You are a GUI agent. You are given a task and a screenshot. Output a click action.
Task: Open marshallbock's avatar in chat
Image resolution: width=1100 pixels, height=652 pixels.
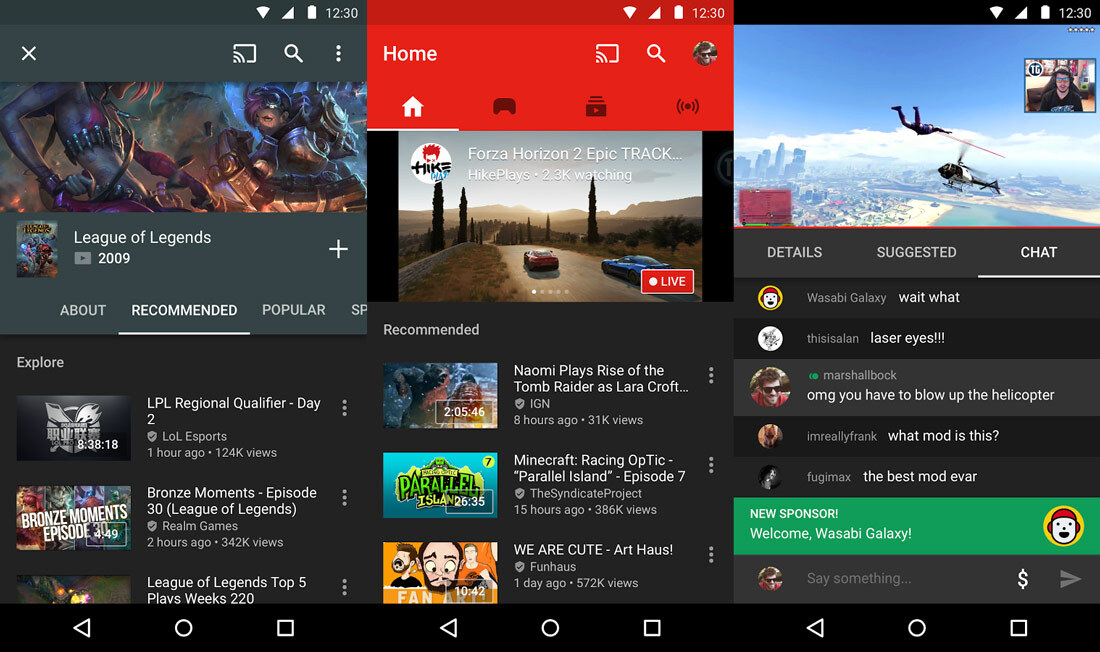[770, 387]
